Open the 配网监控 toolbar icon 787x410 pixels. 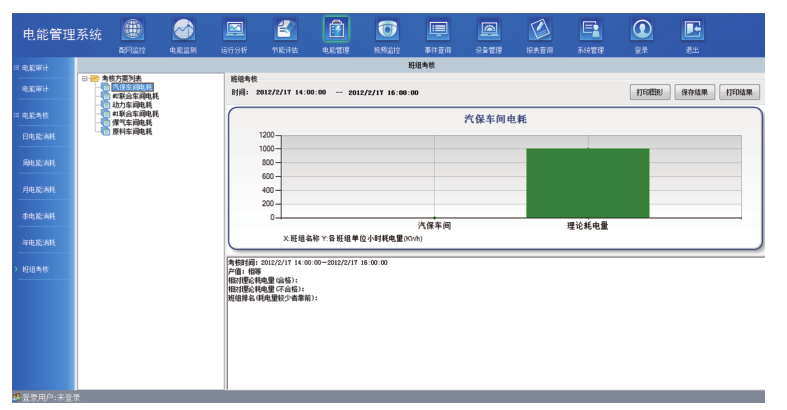pyautogui.click(x=132, y=31)
